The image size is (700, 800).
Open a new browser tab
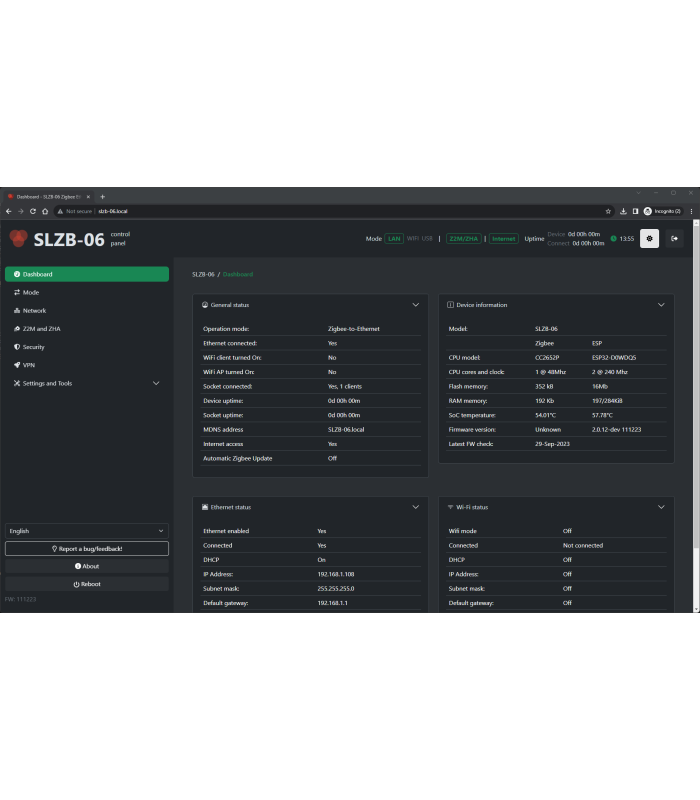click(x=102, y=196)
